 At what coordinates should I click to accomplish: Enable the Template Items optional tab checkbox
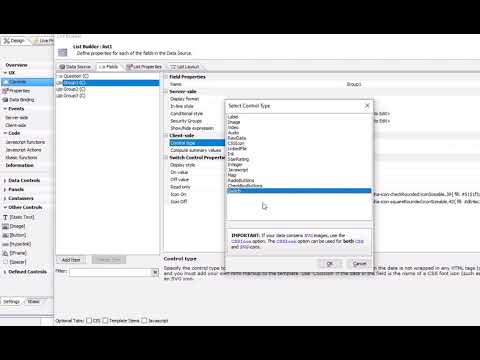tap(105, 321)
